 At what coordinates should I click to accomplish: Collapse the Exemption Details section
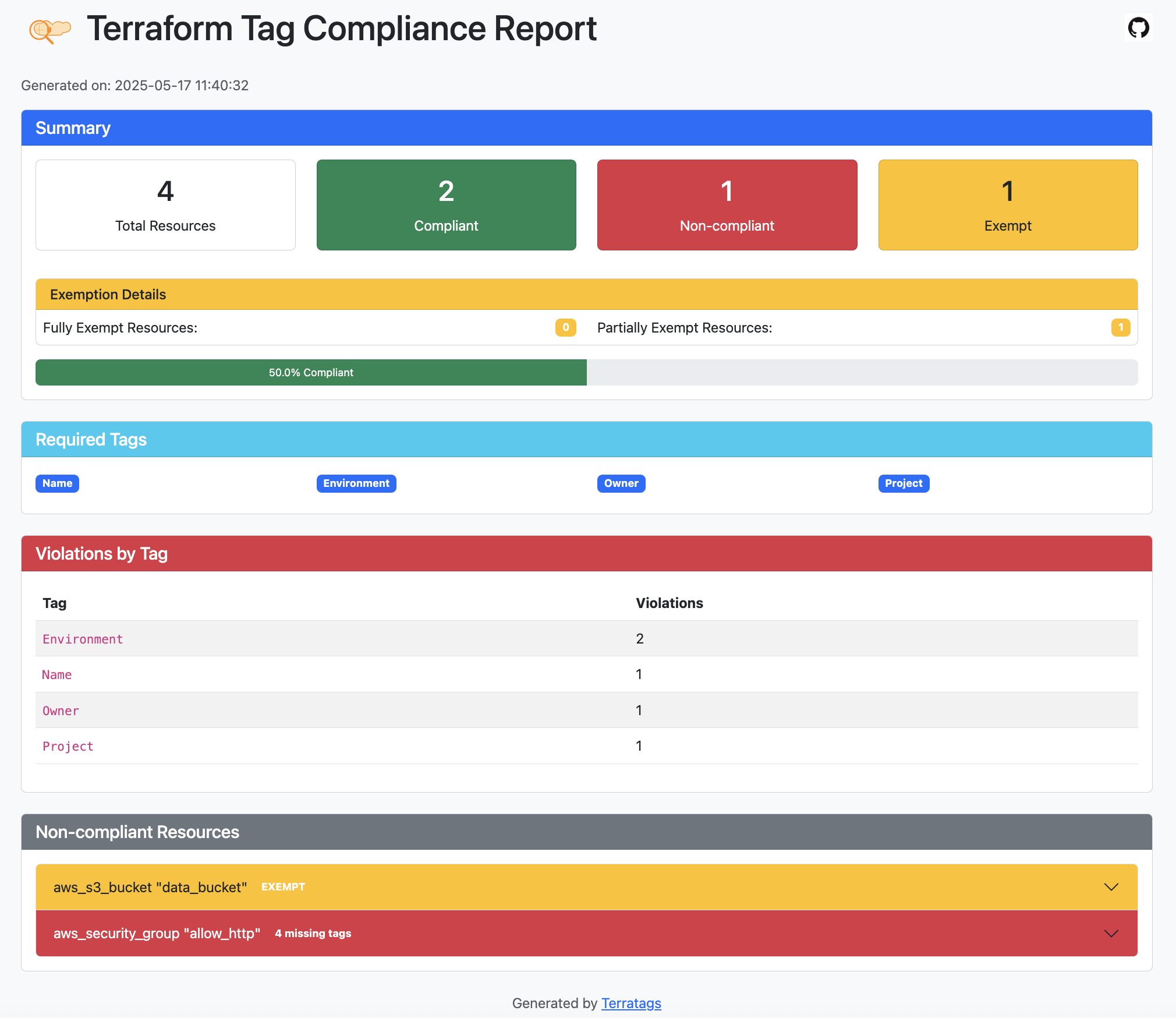pos(107,294)
